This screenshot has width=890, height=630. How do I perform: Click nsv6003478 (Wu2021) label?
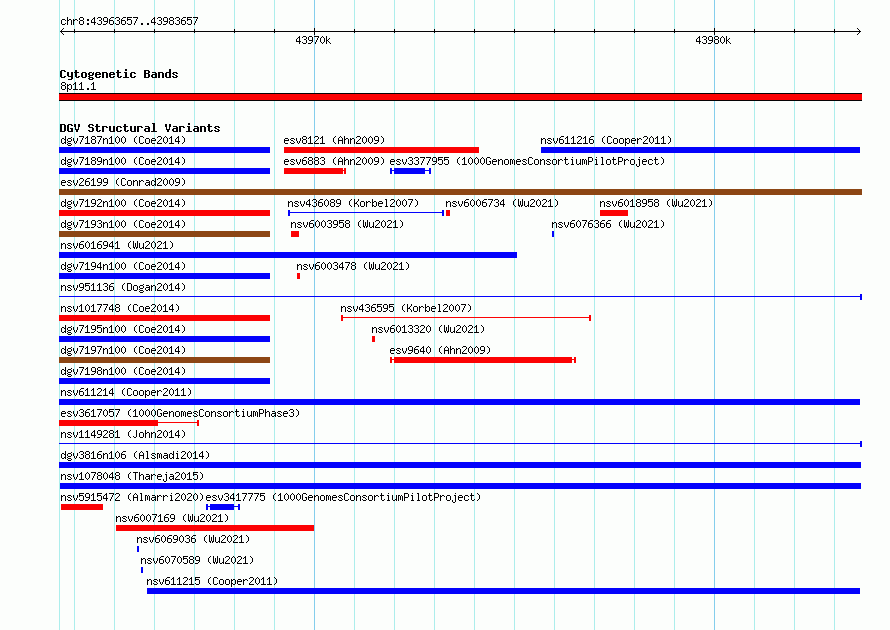coord(352,266)
